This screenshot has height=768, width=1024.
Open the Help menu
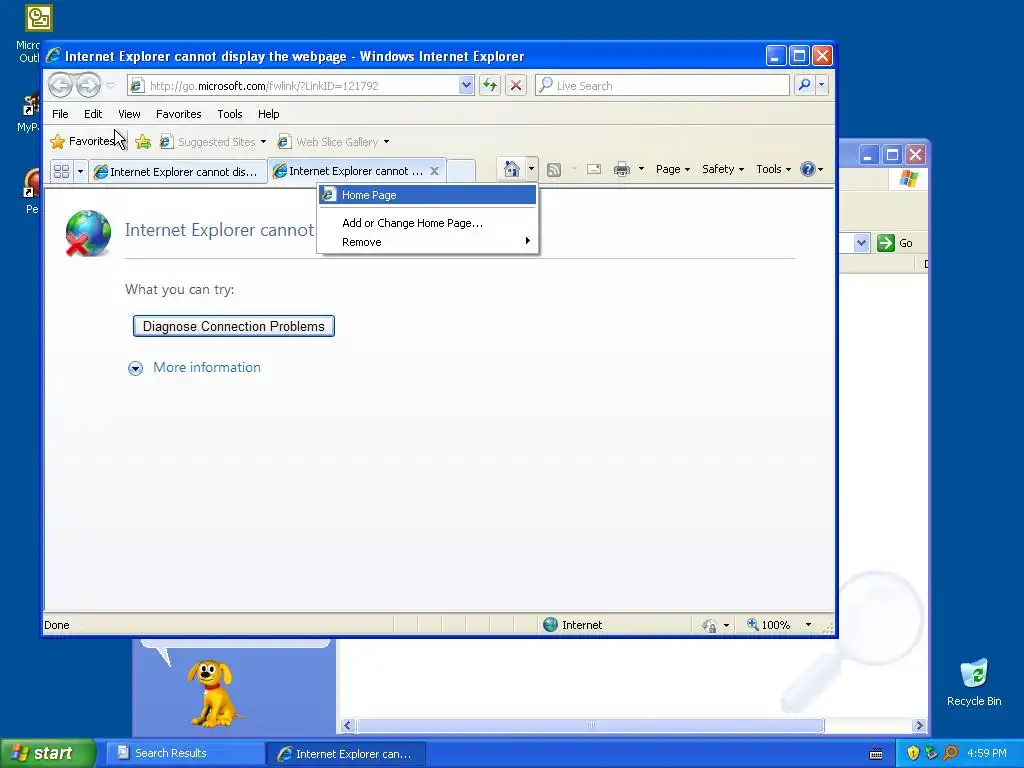pos(268,114)
